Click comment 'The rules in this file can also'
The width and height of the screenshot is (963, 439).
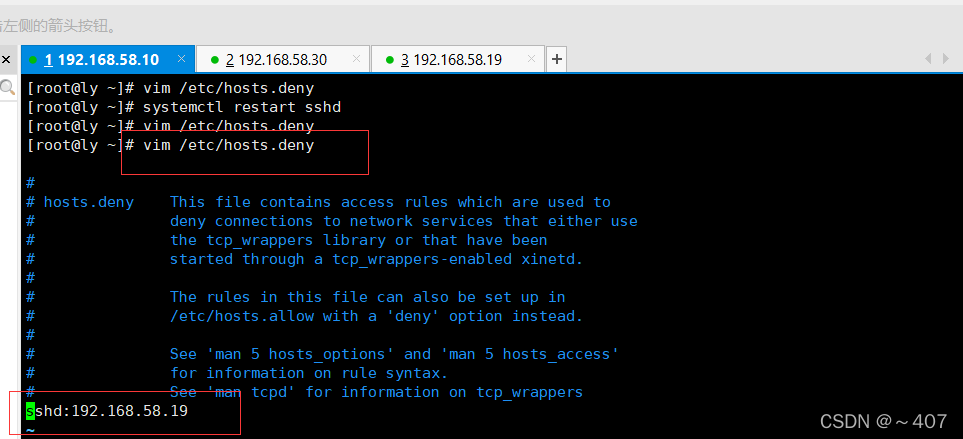pyautogui.click(x=367, y=297)
